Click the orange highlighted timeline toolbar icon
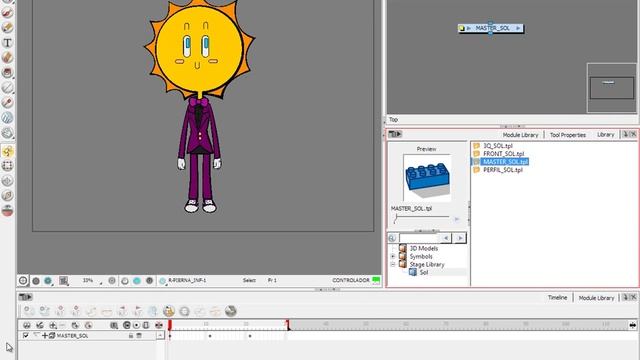 [169, 311]
